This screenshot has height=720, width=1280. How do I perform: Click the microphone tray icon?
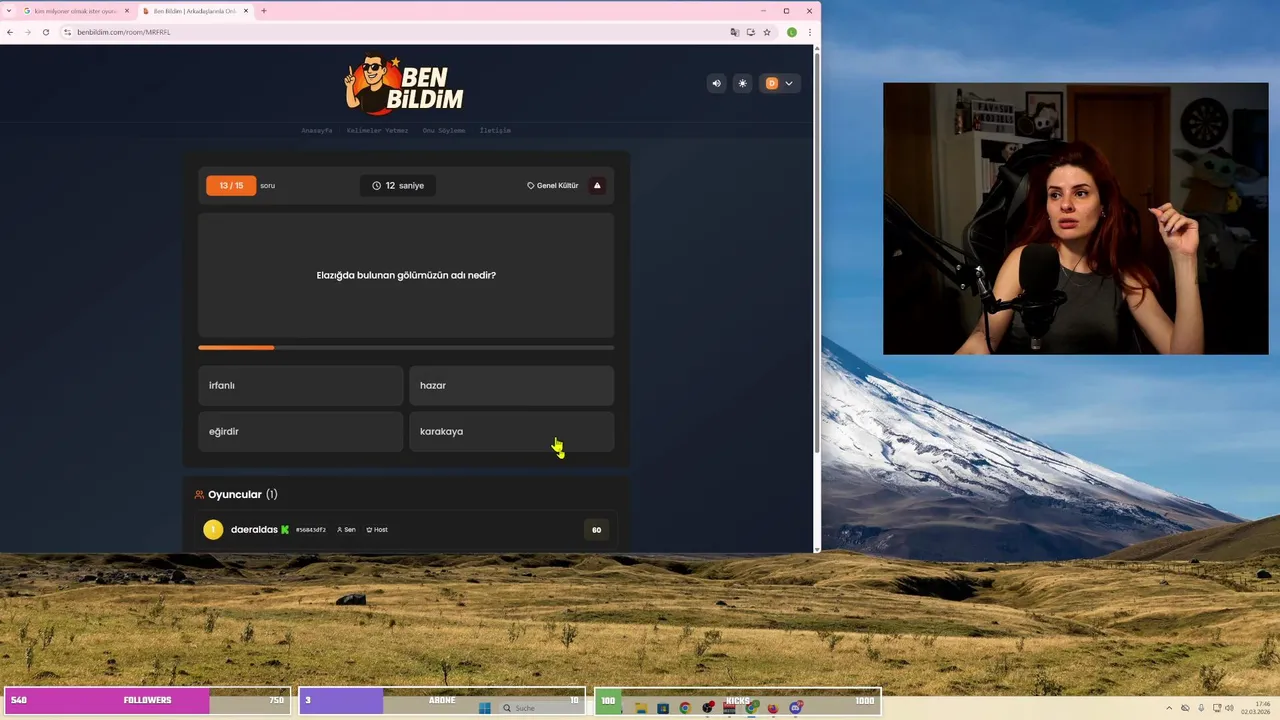point(1201,708)
